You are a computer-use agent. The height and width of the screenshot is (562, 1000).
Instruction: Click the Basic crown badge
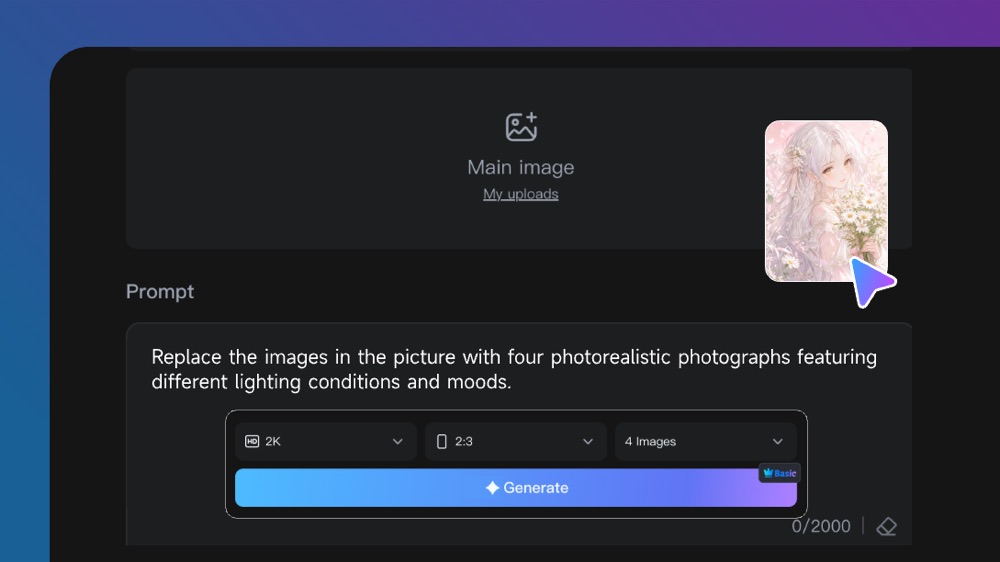point(779,473)
